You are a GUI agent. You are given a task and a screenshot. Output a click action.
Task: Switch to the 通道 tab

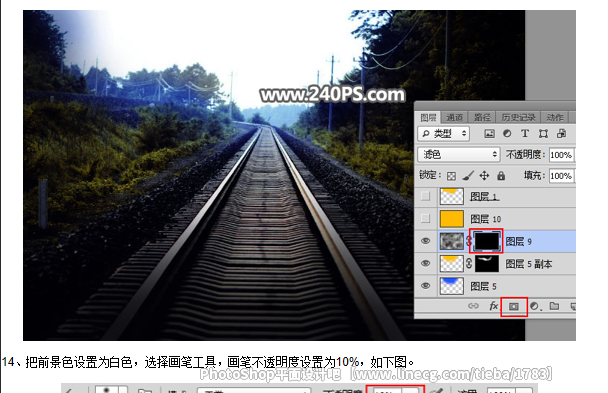point(454,117)
